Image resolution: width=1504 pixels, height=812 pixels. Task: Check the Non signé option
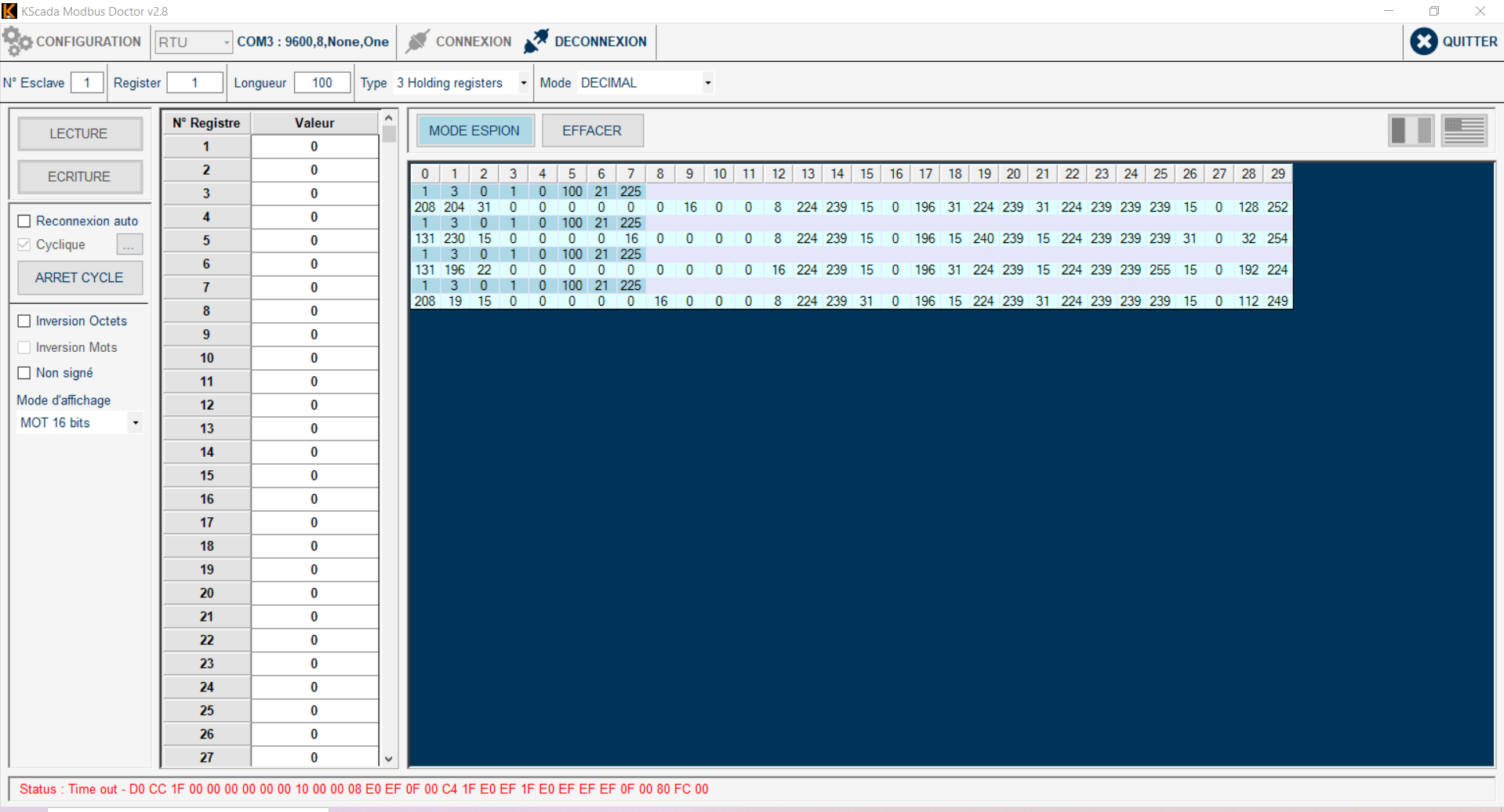pos(24,373)
